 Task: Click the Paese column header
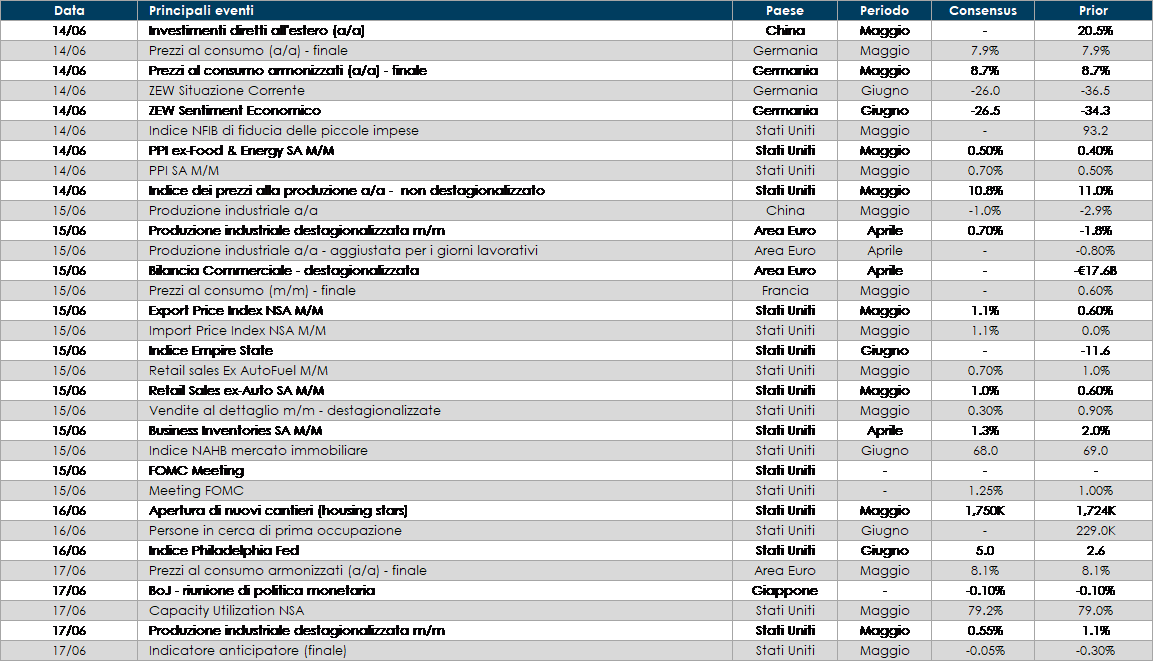click(784, 11)
